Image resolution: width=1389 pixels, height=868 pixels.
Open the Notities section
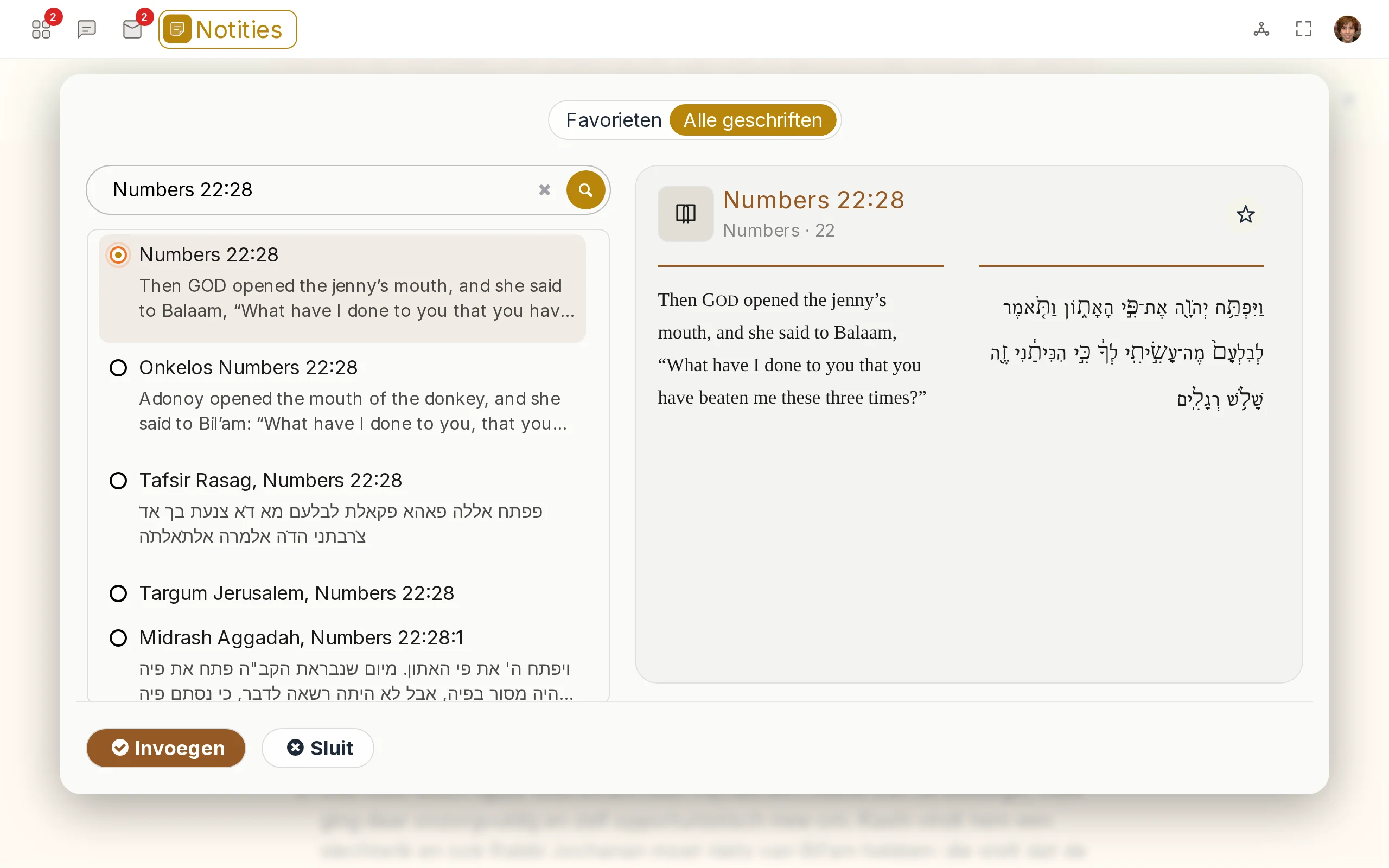tap(228, 29)
